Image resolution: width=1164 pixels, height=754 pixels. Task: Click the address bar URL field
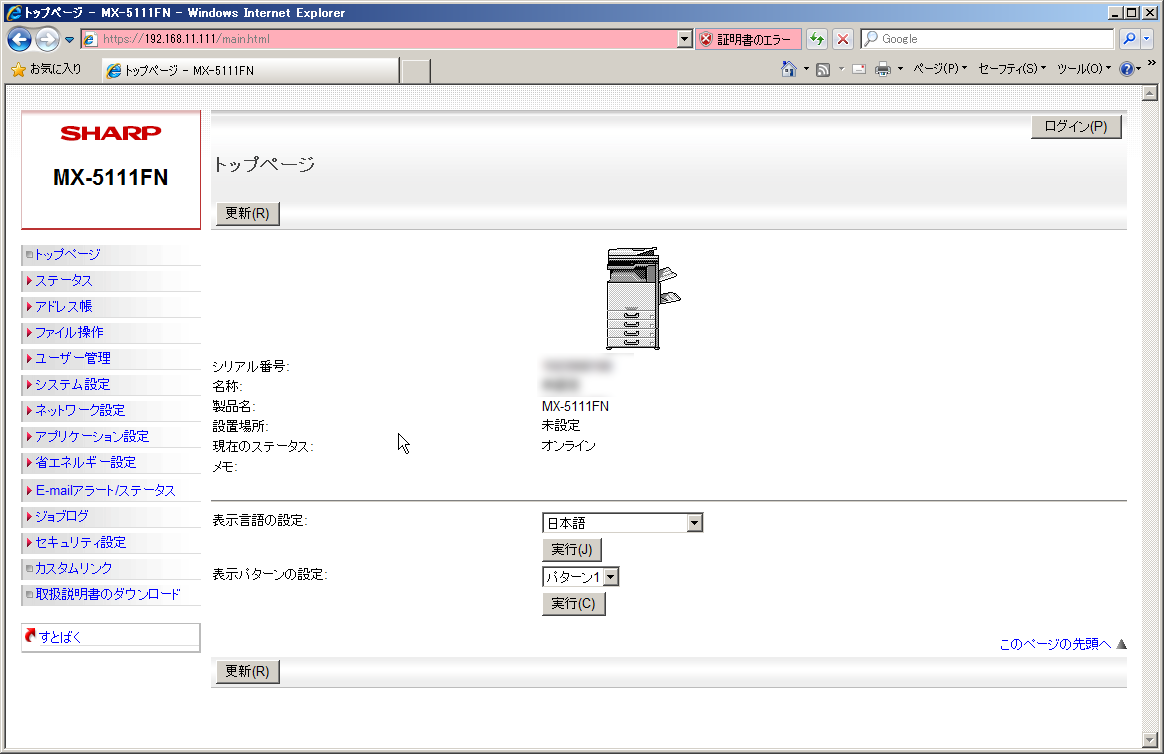[x=379, y=39]
